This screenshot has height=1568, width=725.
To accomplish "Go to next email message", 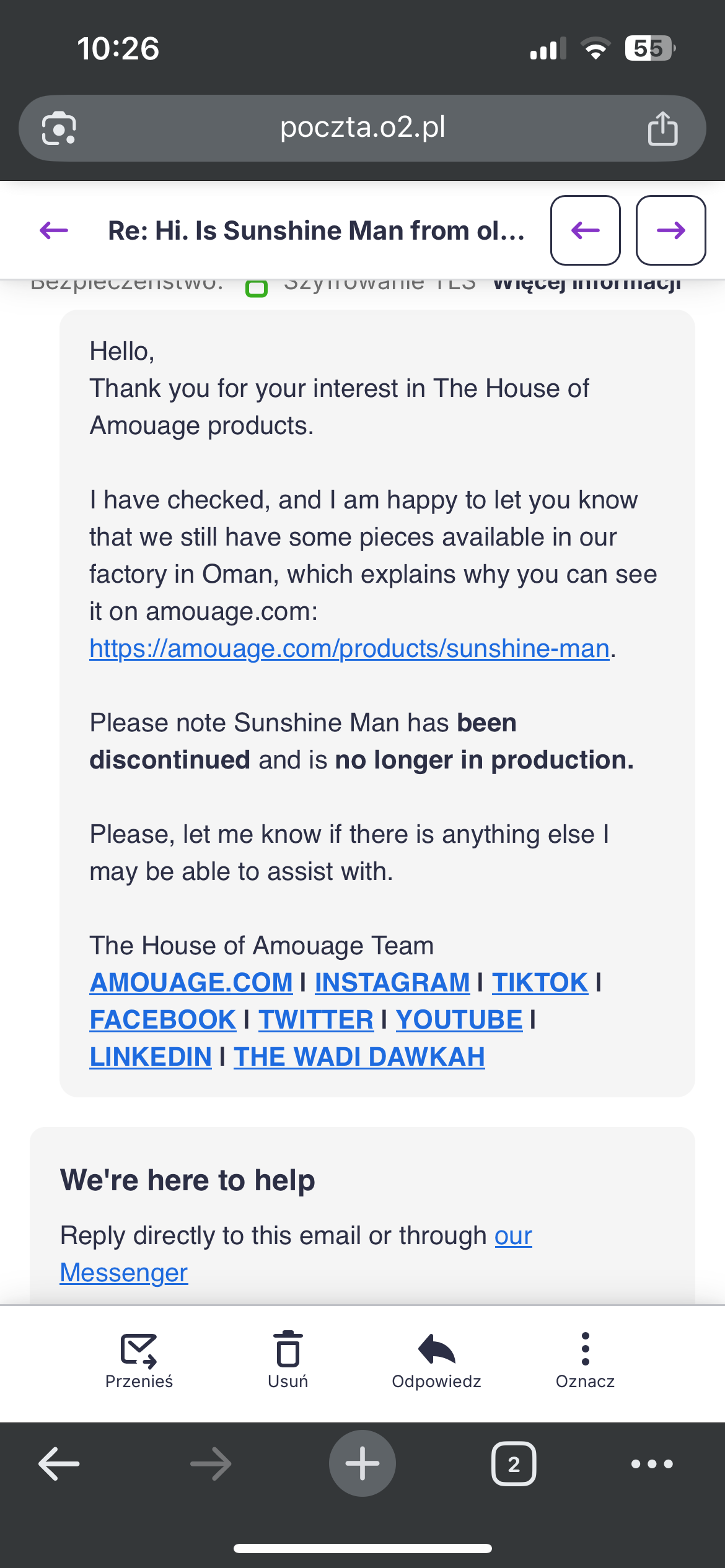I will 670,230.
